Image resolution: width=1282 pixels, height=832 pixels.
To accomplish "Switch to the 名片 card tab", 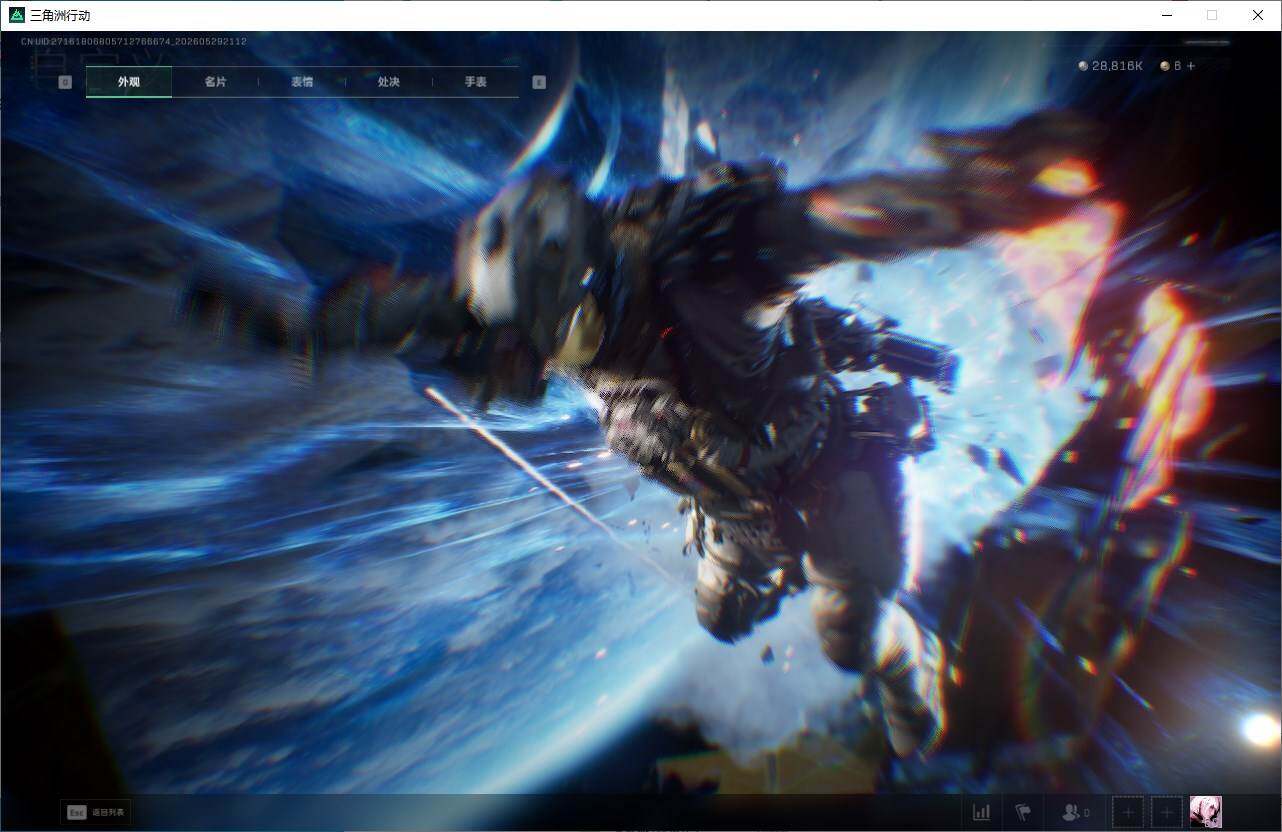I will pyautogui.click(x=215, y=82).
